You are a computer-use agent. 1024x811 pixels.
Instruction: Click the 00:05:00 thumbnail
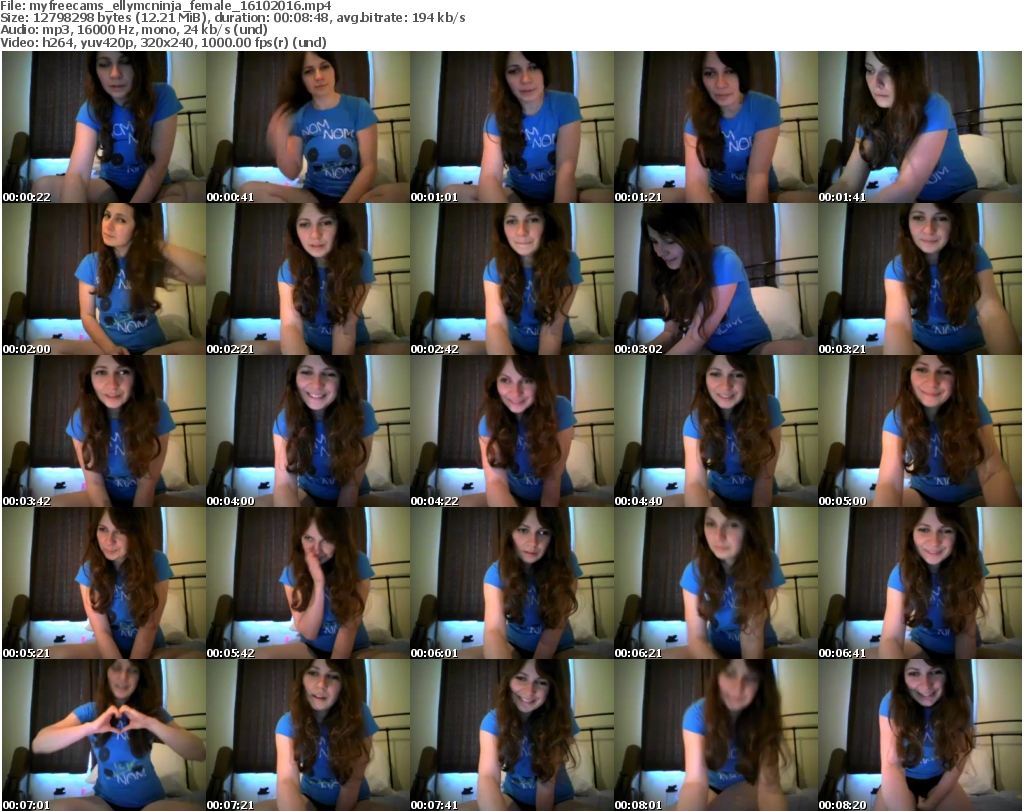pos(919,431)
